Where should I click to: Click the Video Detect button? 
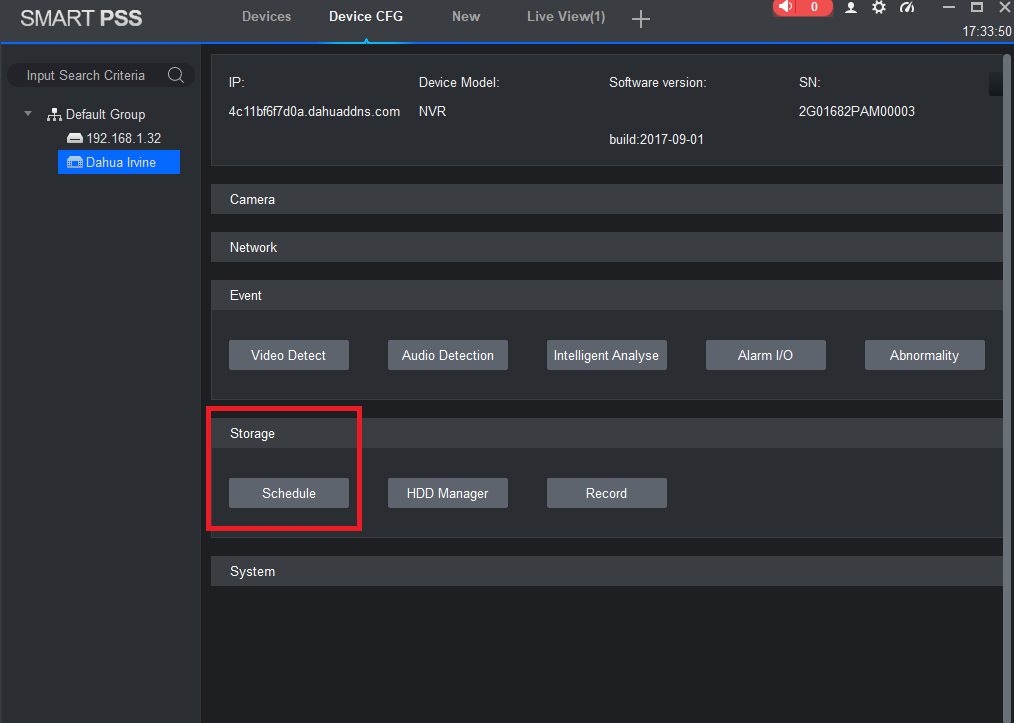tap(289, 355)
